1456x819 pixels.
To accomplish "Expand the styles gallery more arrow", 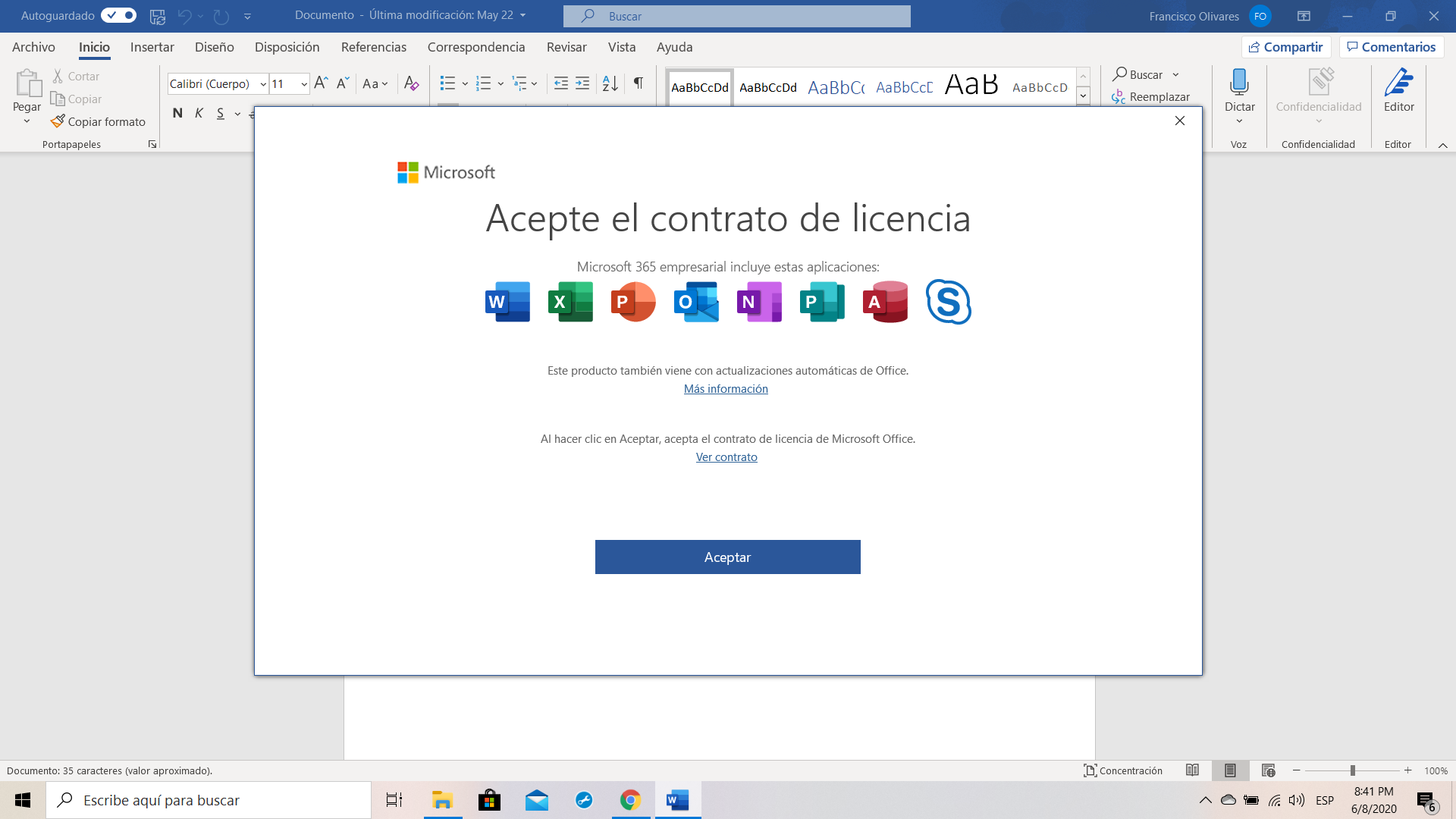I will pyautogui.click(x=1083, y=96).
